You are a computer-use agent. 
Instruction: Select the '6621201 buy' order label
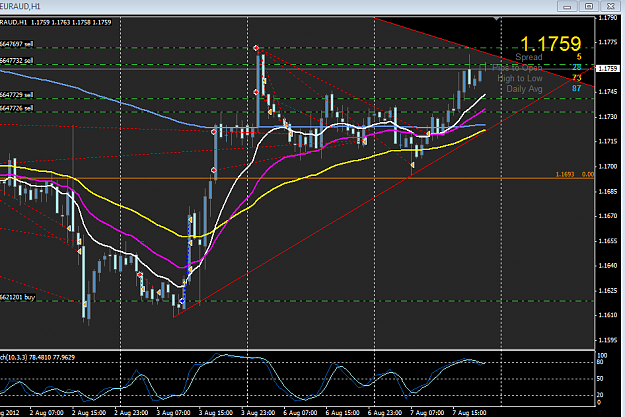click(x=17, y=297)
